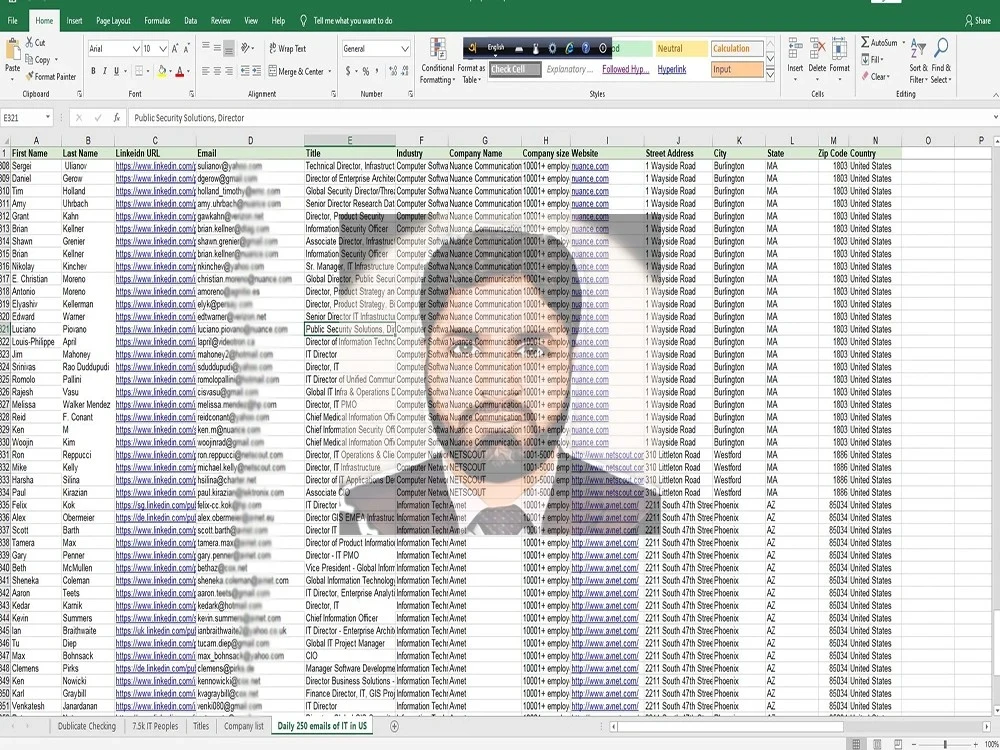This screenshot has height=750, width=1000.
Task: Click the insert function fx icon
Action: [x=117, y=117]
